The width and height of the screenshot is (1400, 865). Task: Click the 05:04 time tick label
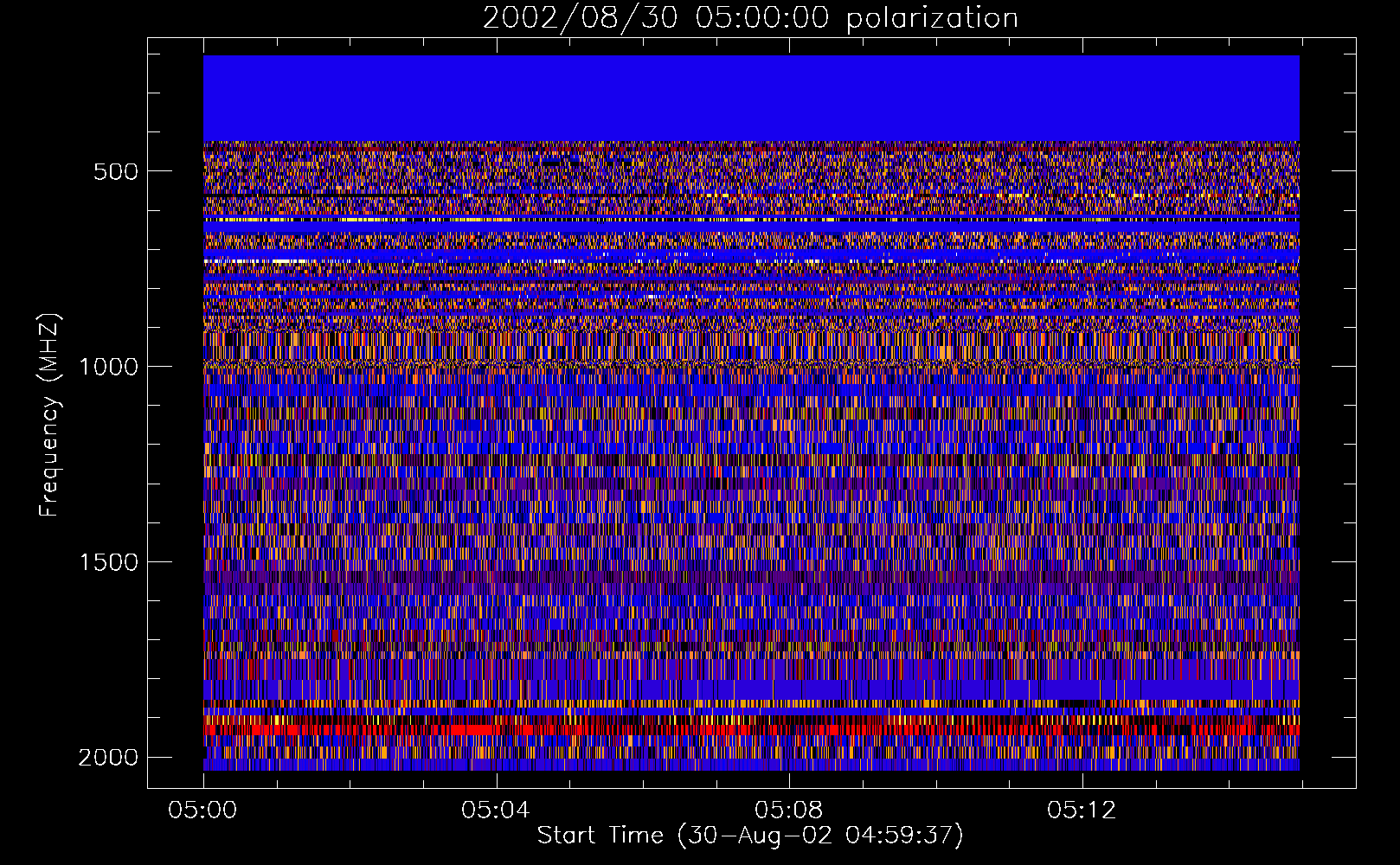click(496, 811)
